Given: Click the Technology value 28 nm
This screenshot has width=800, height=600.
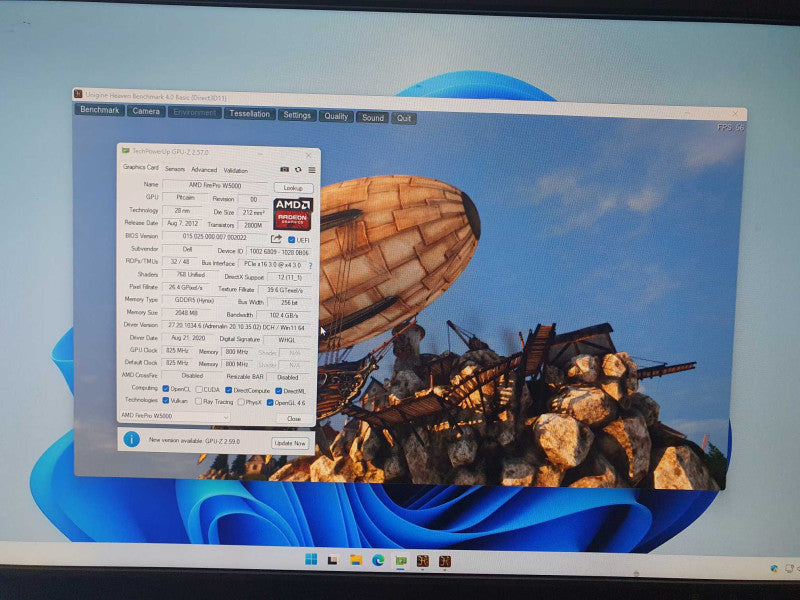Looking at the screenshot, I should tap(182, 210).
